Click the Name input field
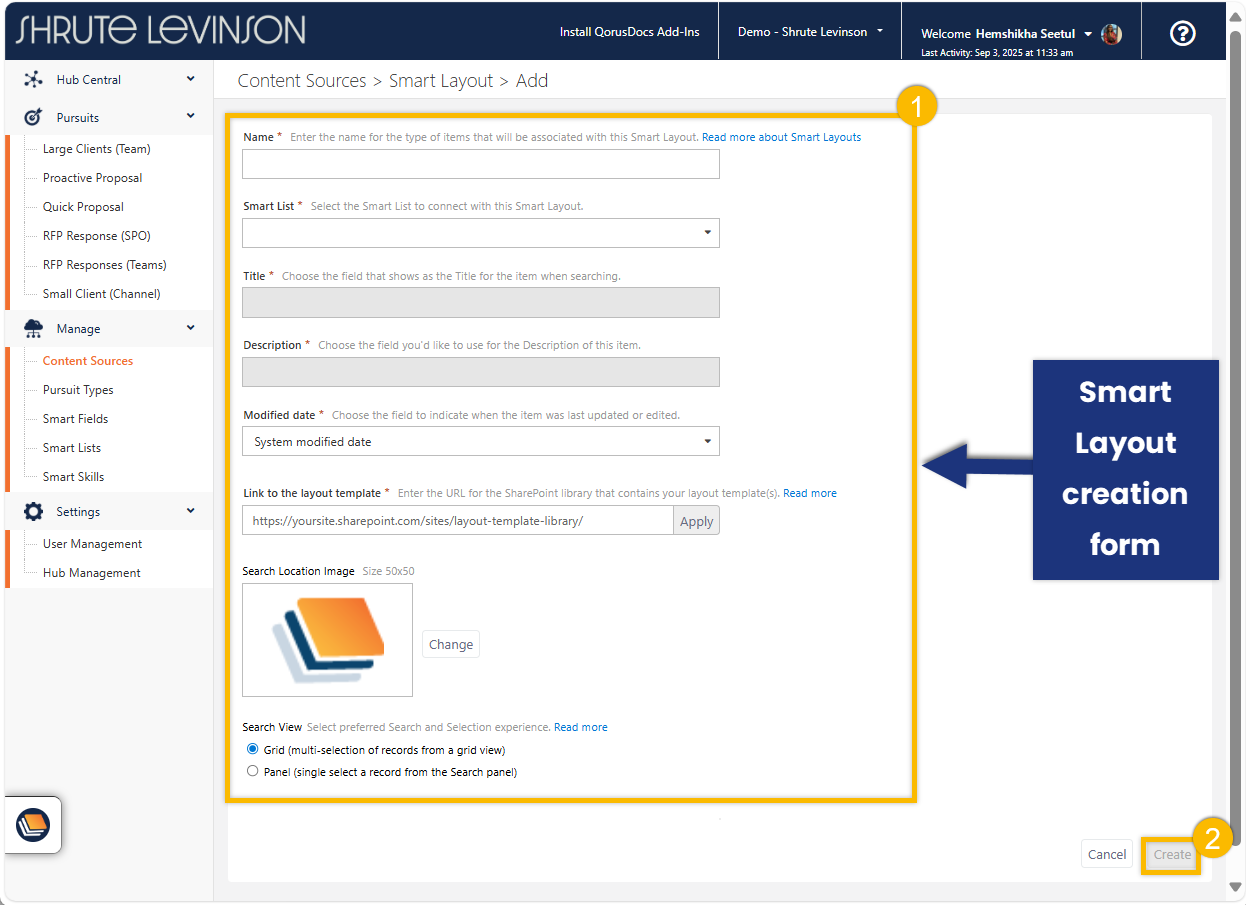 click(x=480, y=164)
